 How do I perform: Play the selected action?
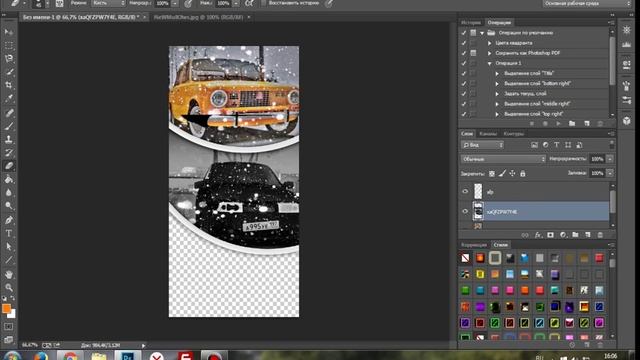tap(558, 124)
